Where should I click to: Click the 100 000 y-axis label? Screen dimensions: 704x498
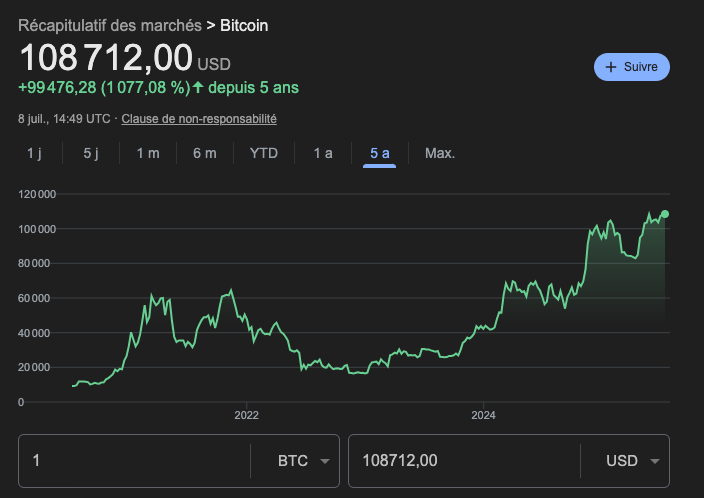pos(37,229)
